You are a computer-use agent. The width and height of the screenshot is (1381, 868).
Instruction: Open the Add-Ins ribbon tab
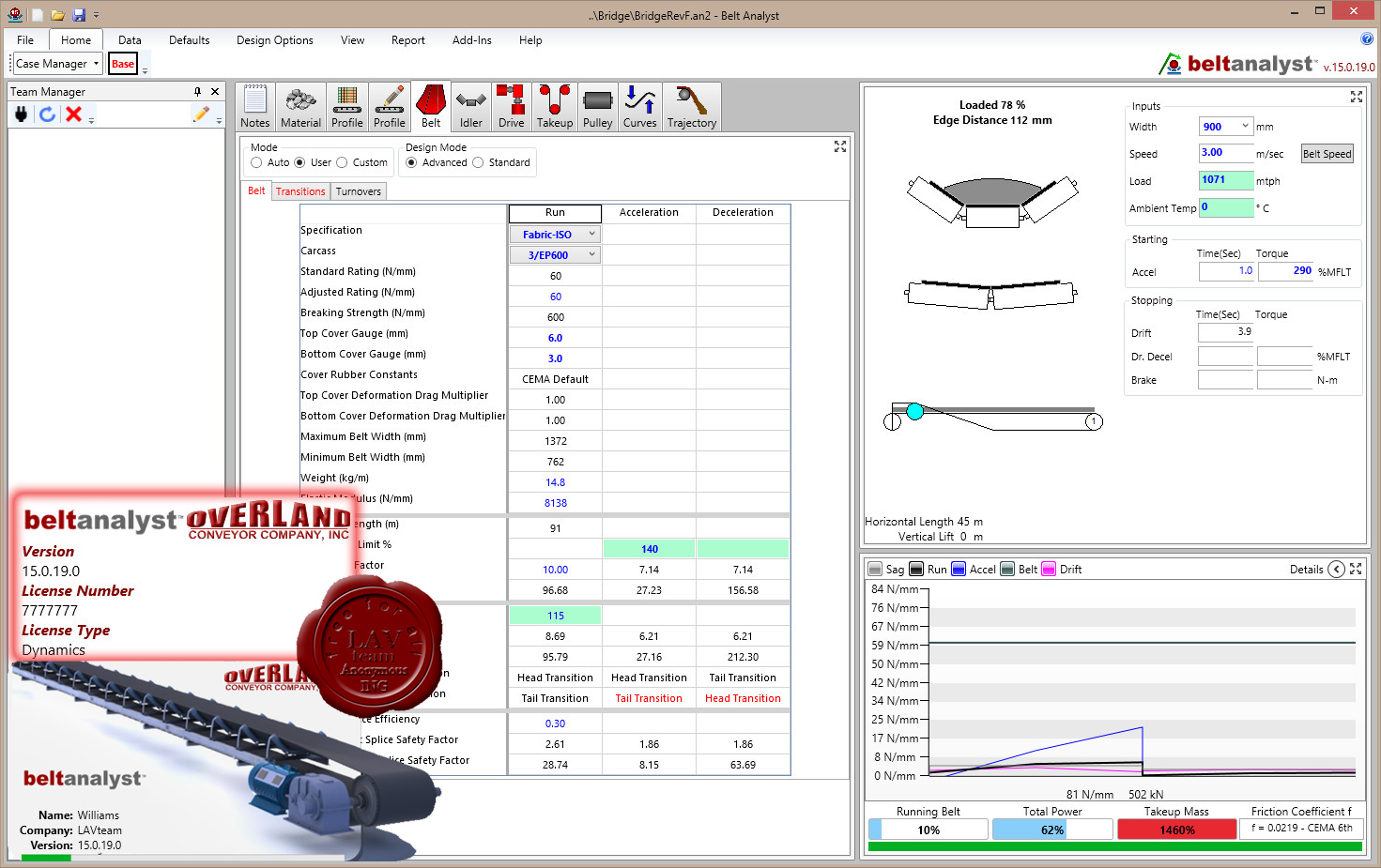(x=471, y=39)
